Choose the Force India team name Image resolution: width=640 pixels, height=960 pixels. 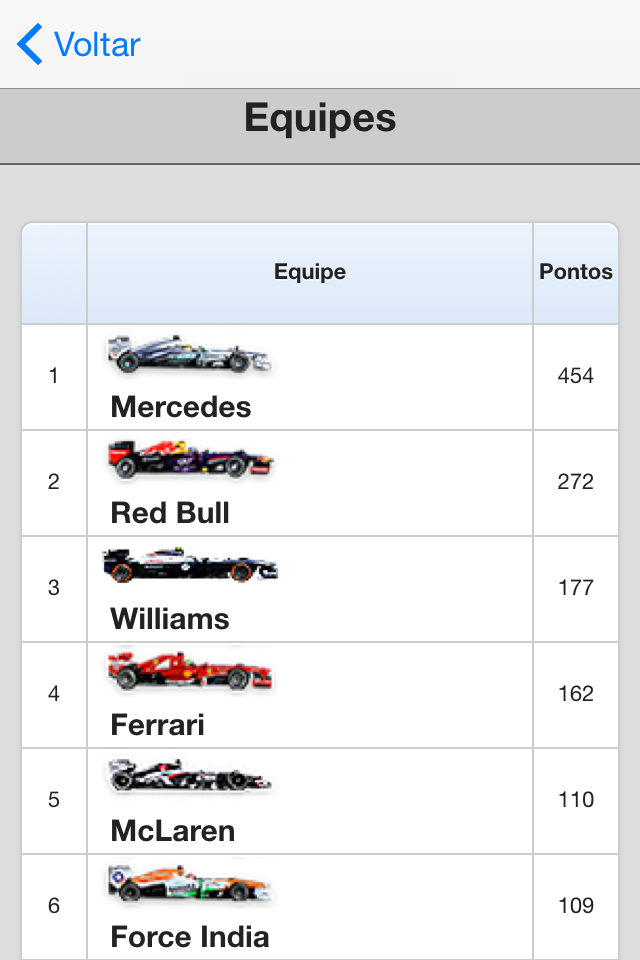tap(190, 937)
